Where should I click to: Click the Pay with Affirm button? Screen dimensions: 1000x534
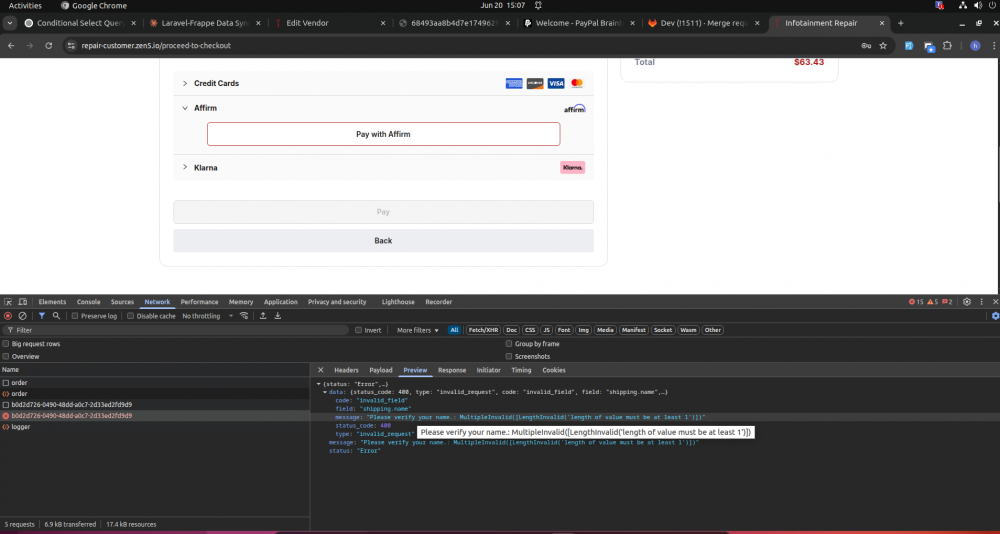383,134
